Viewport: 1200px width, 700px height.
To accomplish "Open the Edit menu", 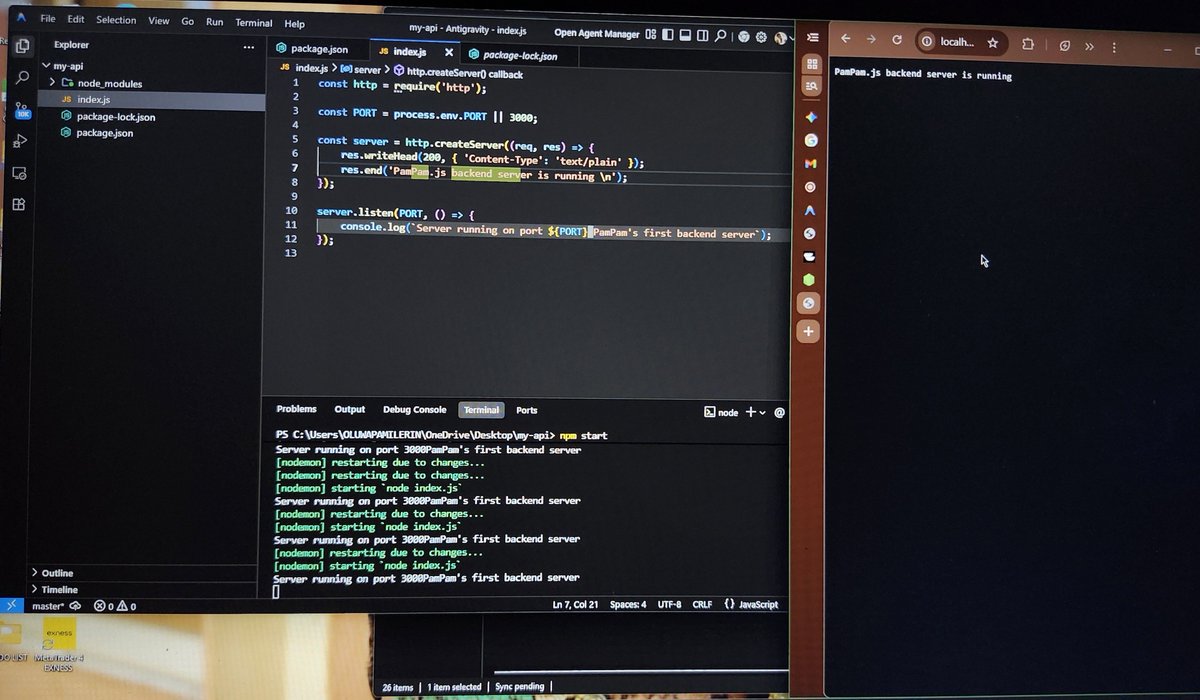I will pos(76,19).
